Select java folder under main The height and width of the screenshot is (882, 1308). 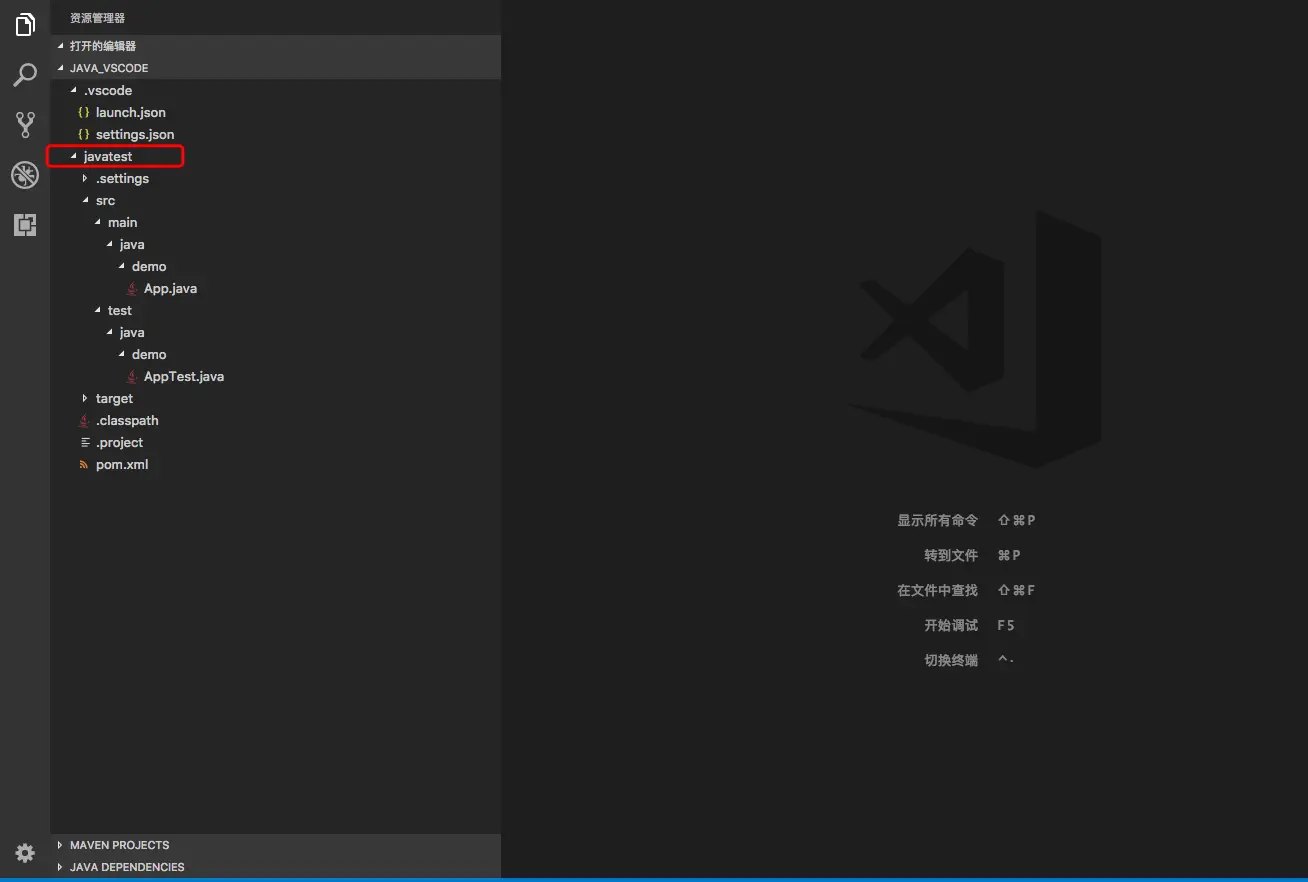[x=132, y=244]
